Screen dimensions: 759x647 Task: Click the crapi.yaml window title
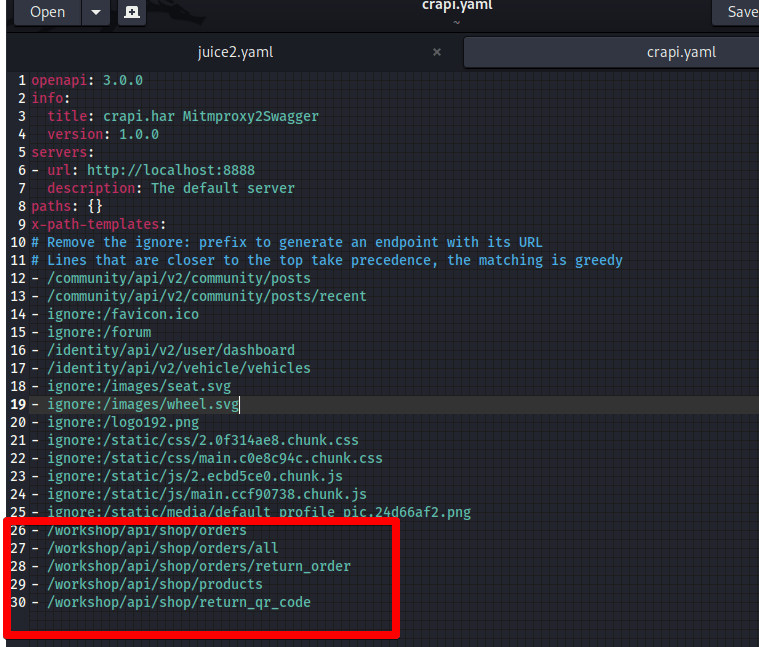point(456,5)
